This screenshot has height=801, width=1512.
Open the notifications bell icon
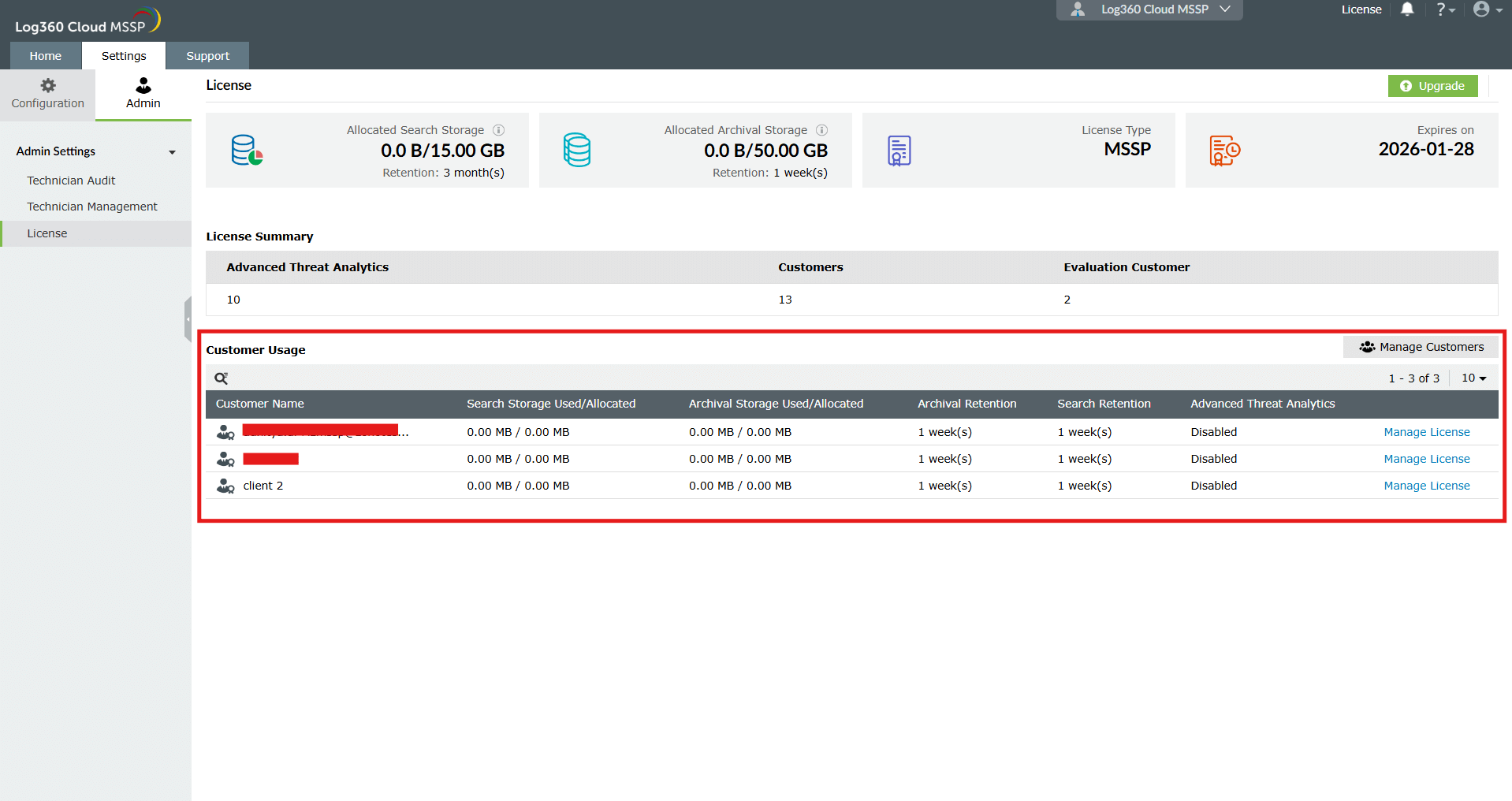pos(1407,9)
